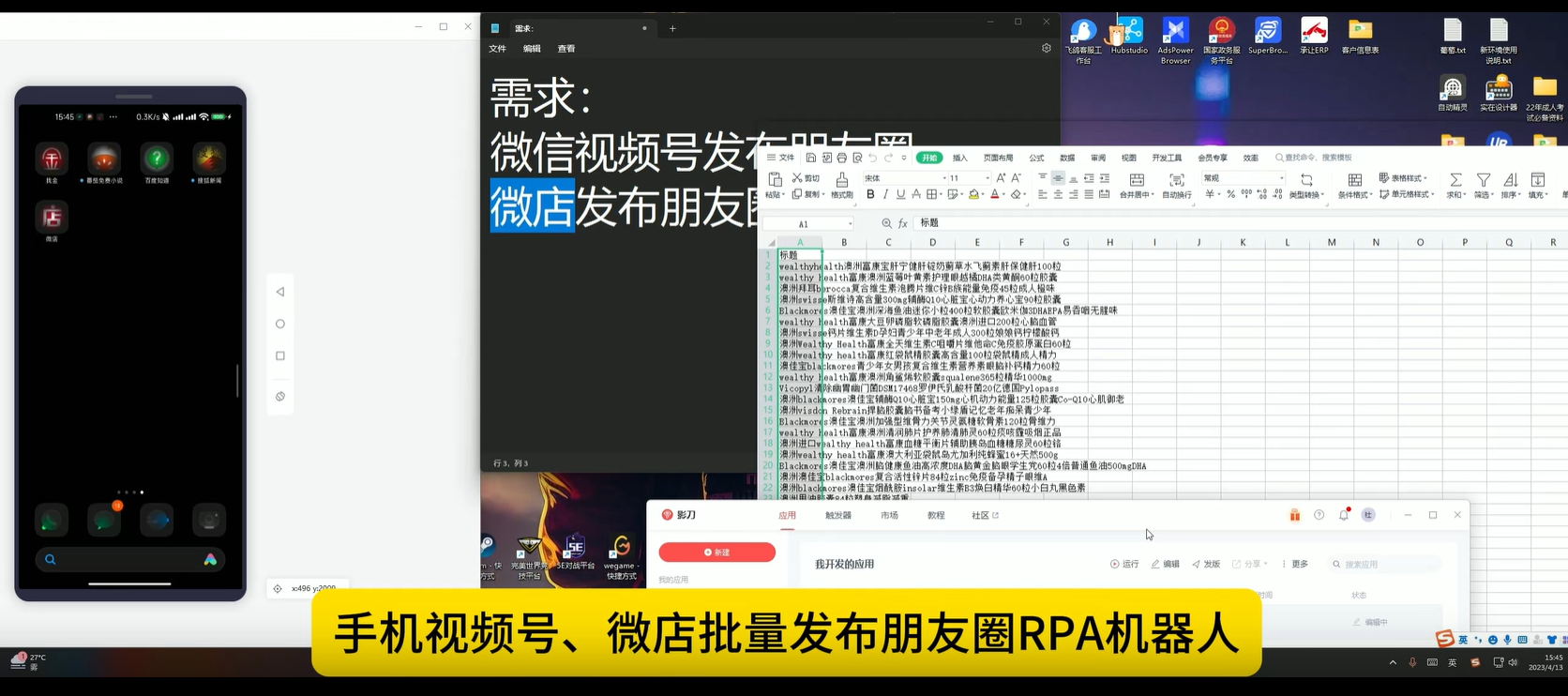Click the center-align icon in WPS ribbon

(x=1058, y=194)
